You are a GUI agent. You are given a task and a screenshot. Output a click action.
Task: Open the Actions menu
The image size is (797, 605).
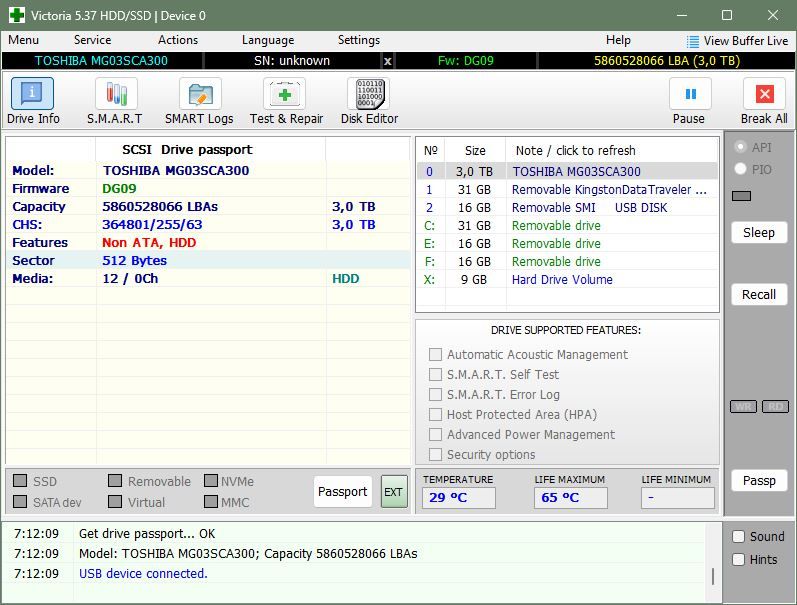click(177, 40)
